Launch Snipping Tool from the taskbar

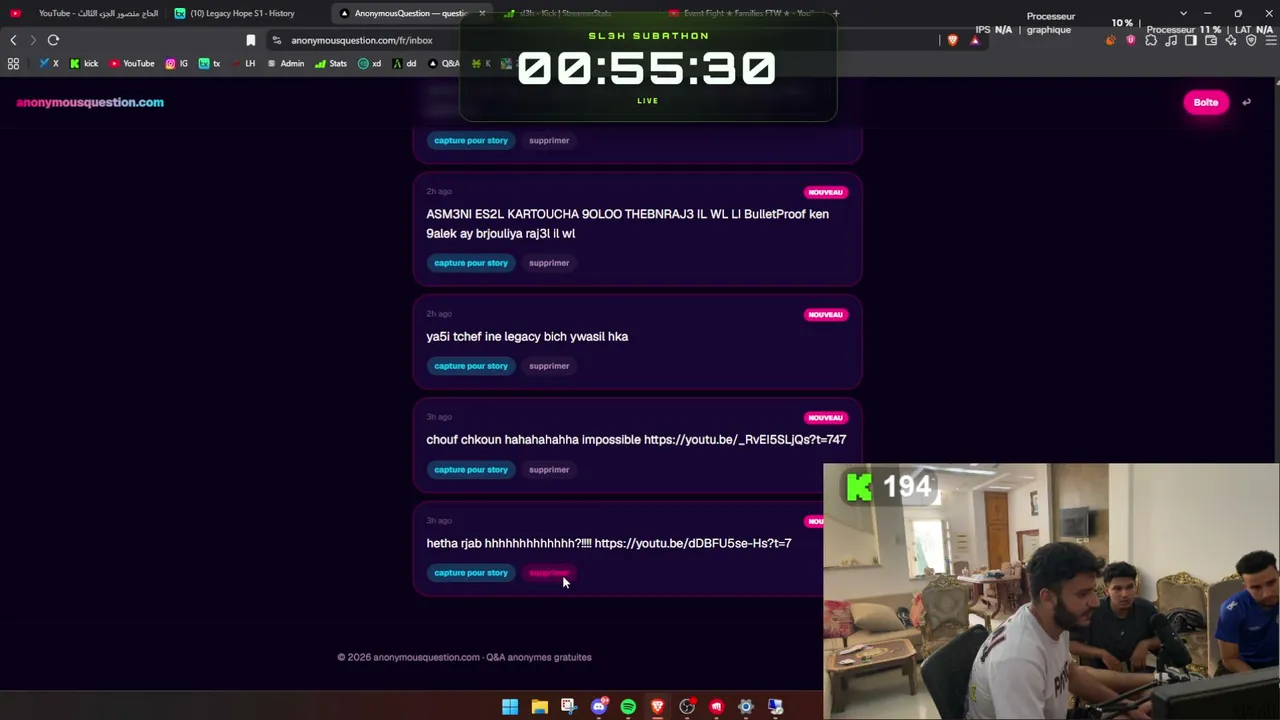coord(569,707)
